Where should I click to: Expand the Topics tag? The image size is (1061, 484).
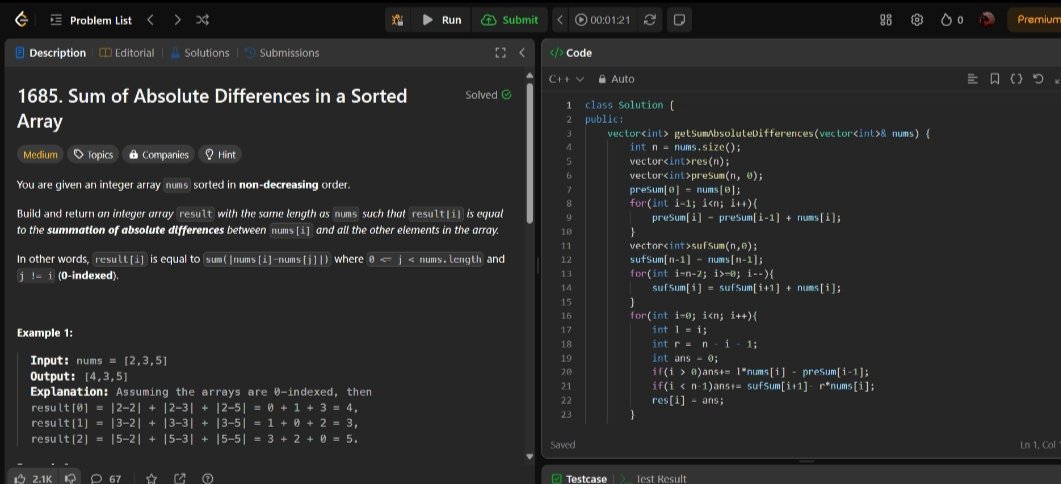tap(93, 154)
